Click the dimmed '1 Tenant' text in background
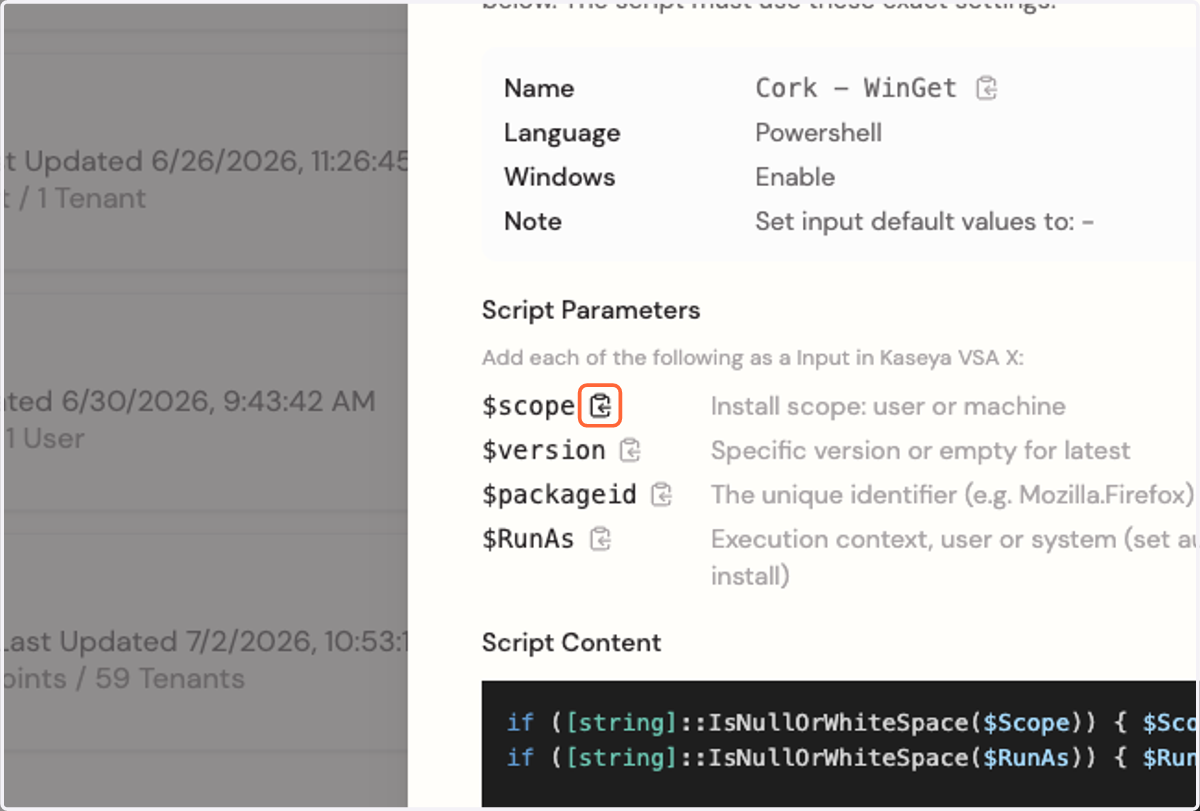This screenshot has height=811, width=1200. (x=92, y=198)
